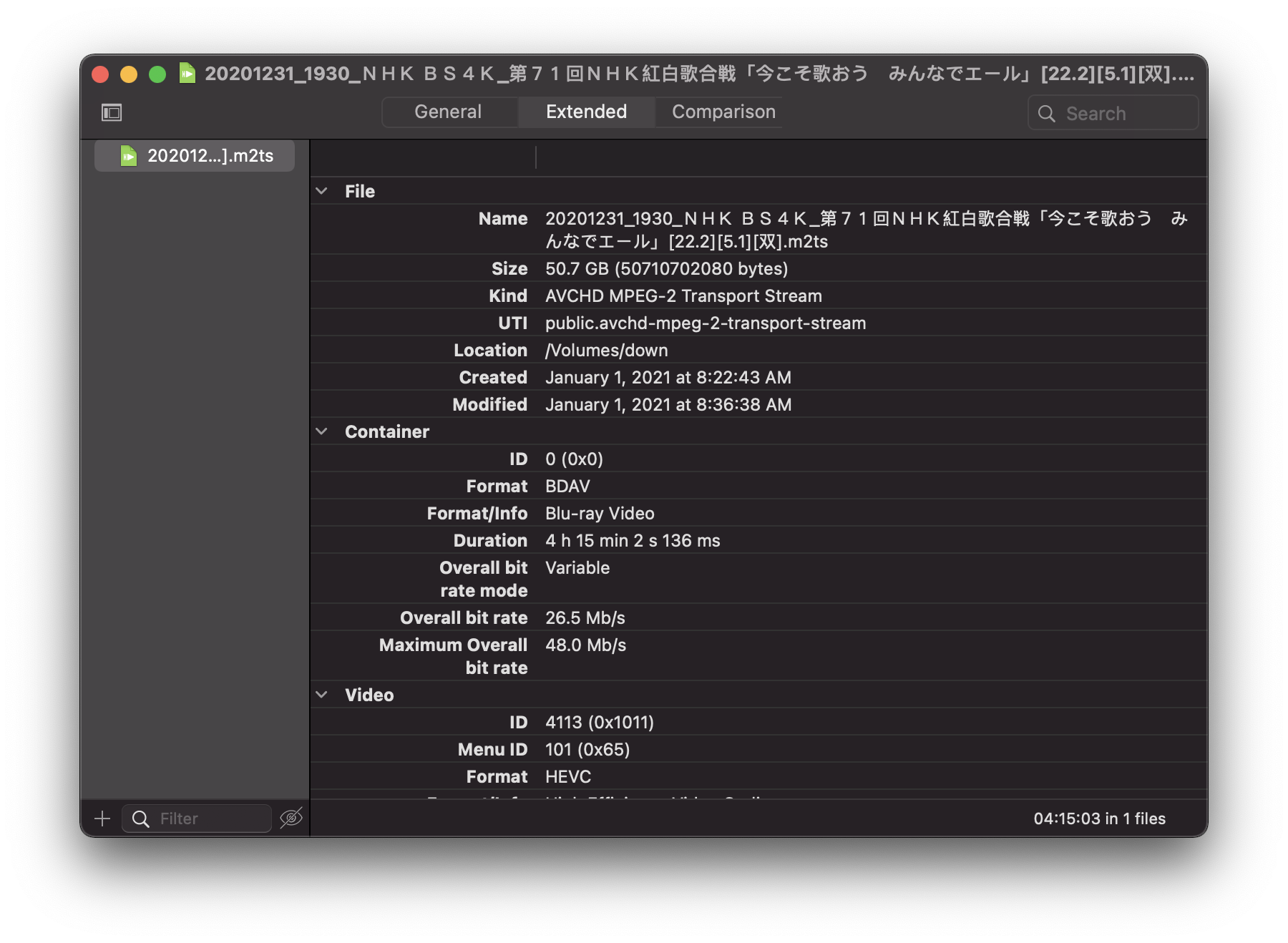
Task: Click the m2ts file icon in the sidebar
Action: click(x=129, y=156)
